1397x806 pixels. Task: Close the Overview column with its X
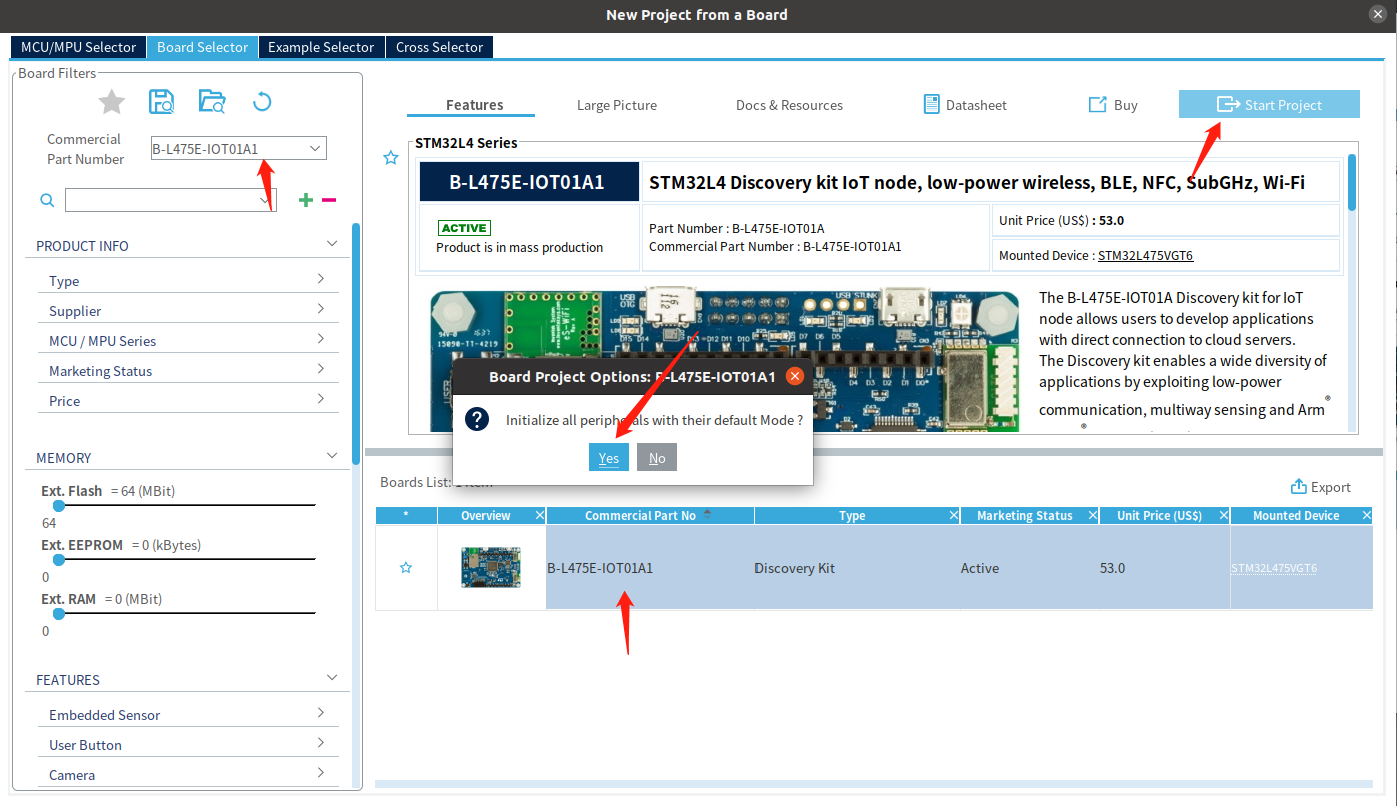[540, 515]
